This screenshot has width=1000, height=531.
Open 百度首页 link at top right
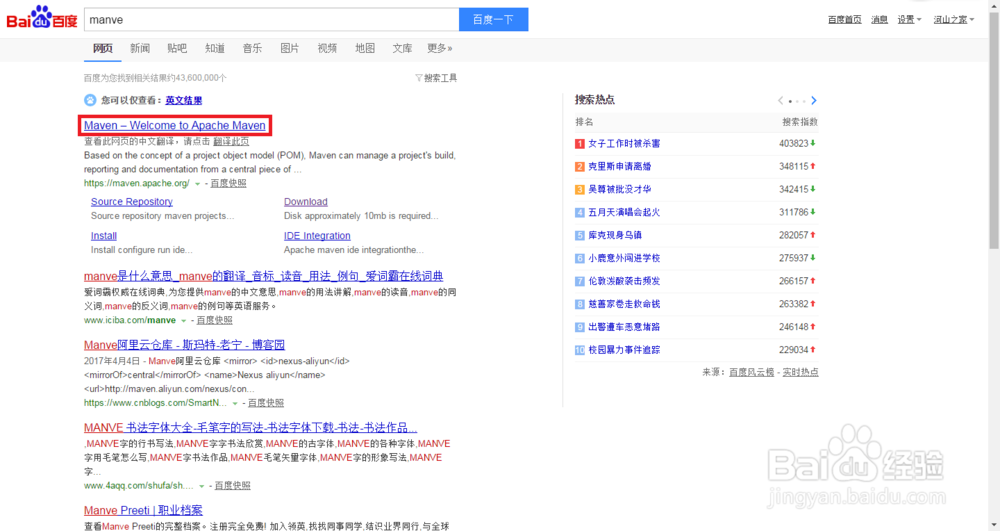pos(844,20)
